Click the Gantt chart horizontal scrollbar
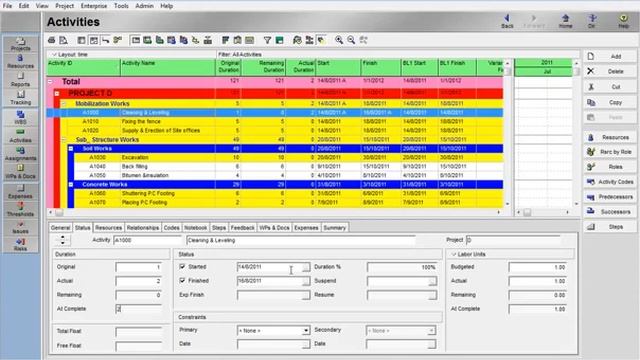Image resolution: width=640 pixels, height=360 pixels. click(543, 212)
